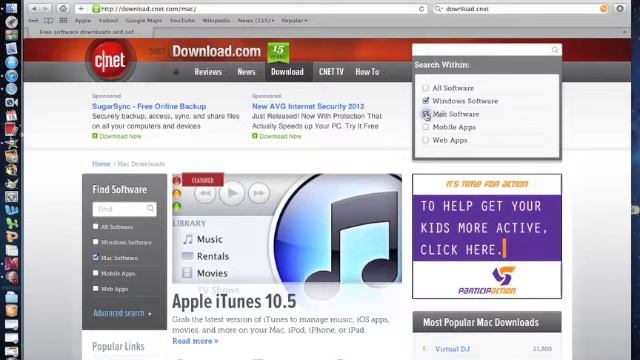This screenshot has width=640, height=360.
Task: Open CNET TV in navigation
Action: 331,72
